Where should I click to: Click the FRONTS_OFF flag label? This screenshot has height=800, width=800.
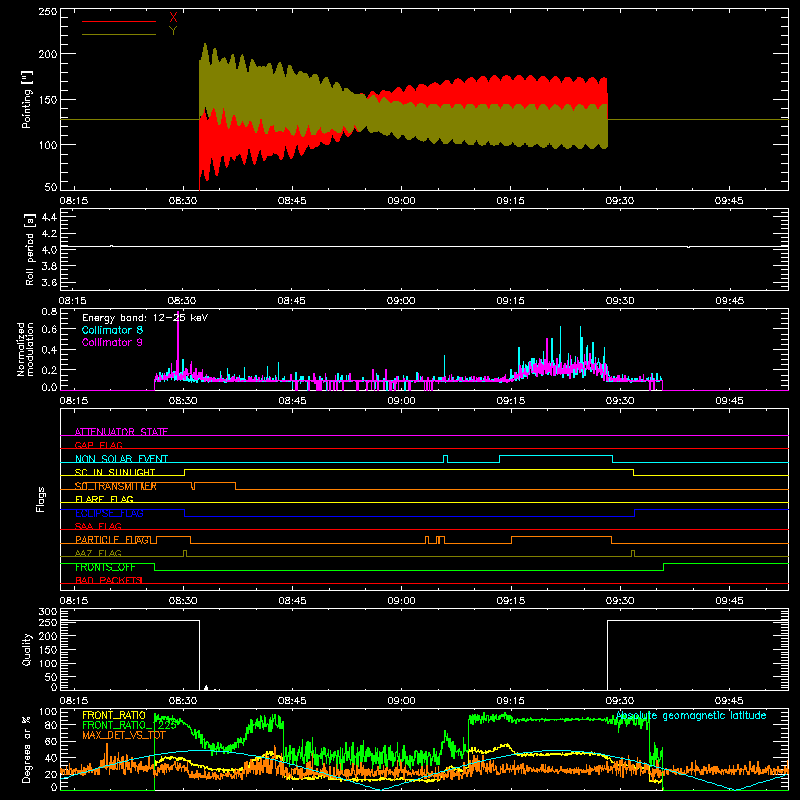coord(105,567)
